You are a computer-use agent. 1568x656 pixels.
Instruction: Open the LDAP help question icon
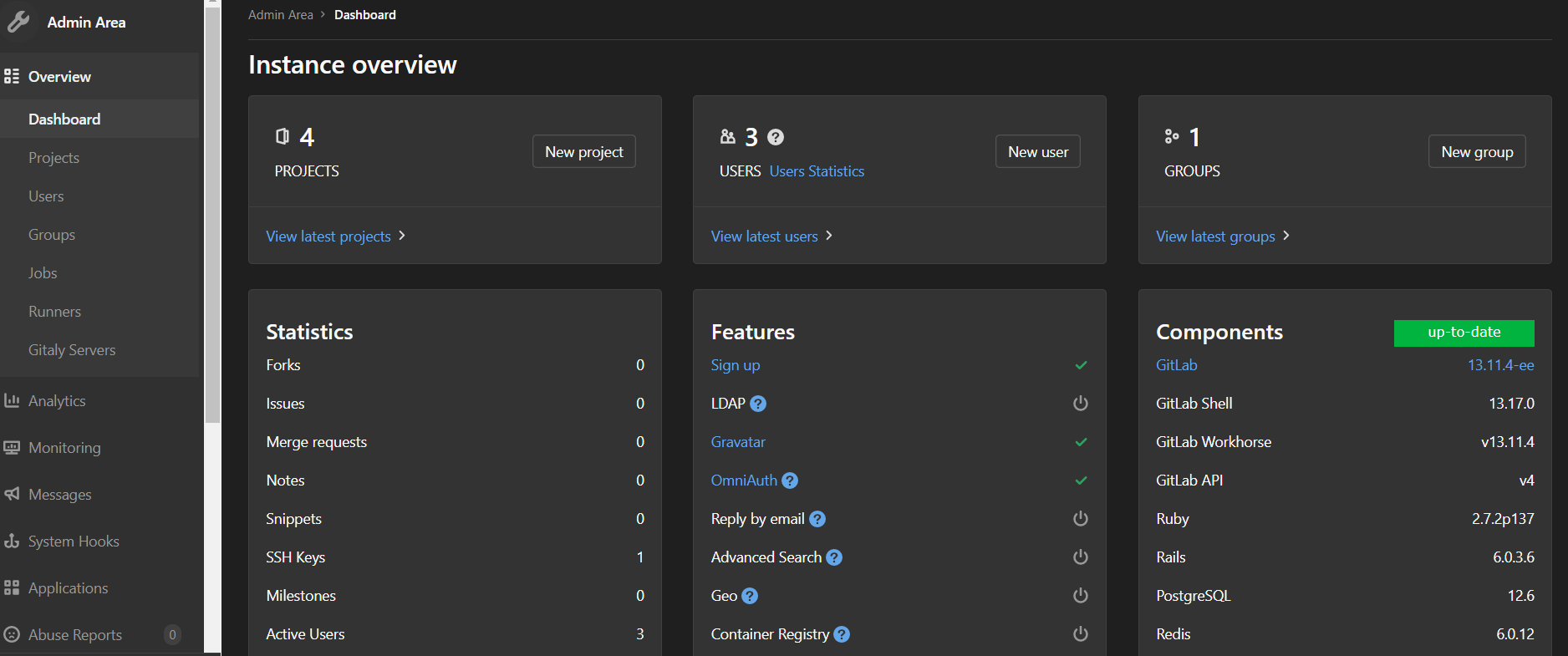pyautogui.click(x=758, y=404)
